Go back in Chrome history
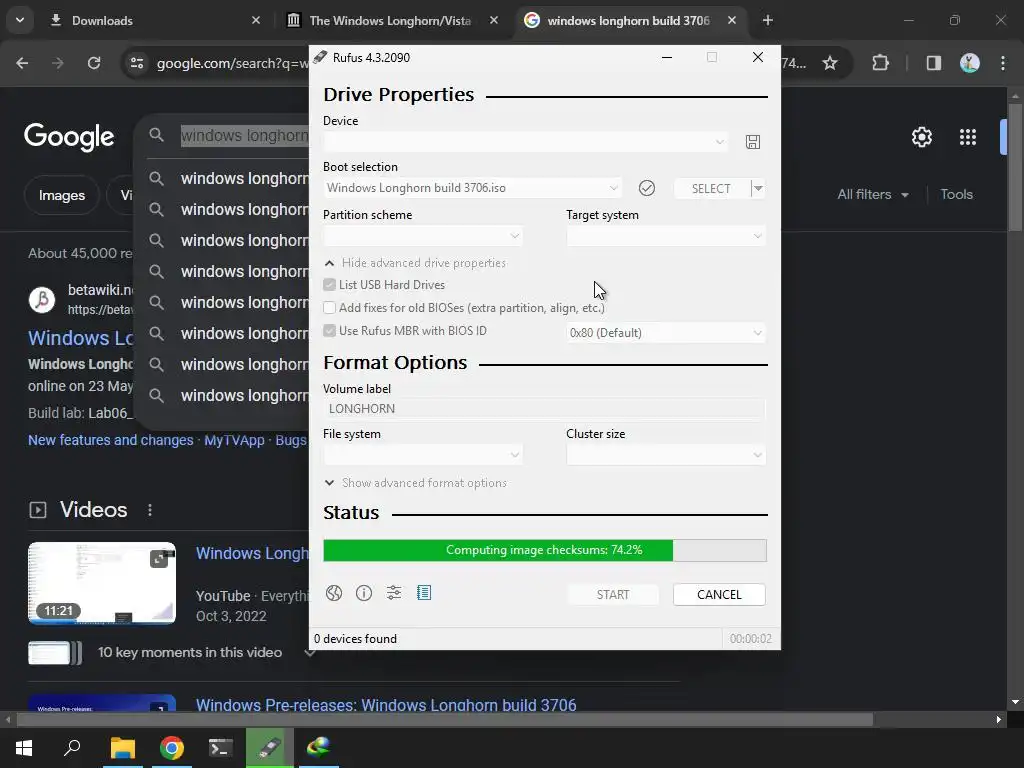This screenshot has height=768, width=1024. pyautogui.click(x=22, y=63)
